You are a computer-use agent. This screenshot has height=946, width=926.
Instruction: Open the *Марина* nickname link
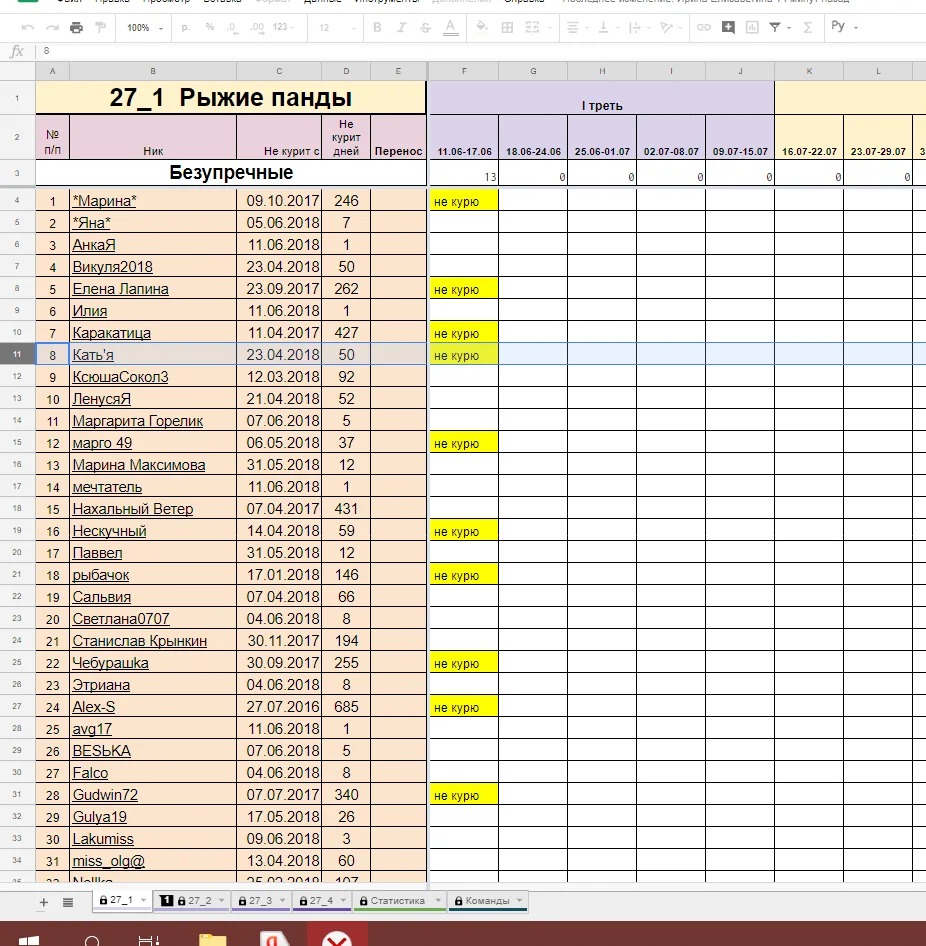104,201
